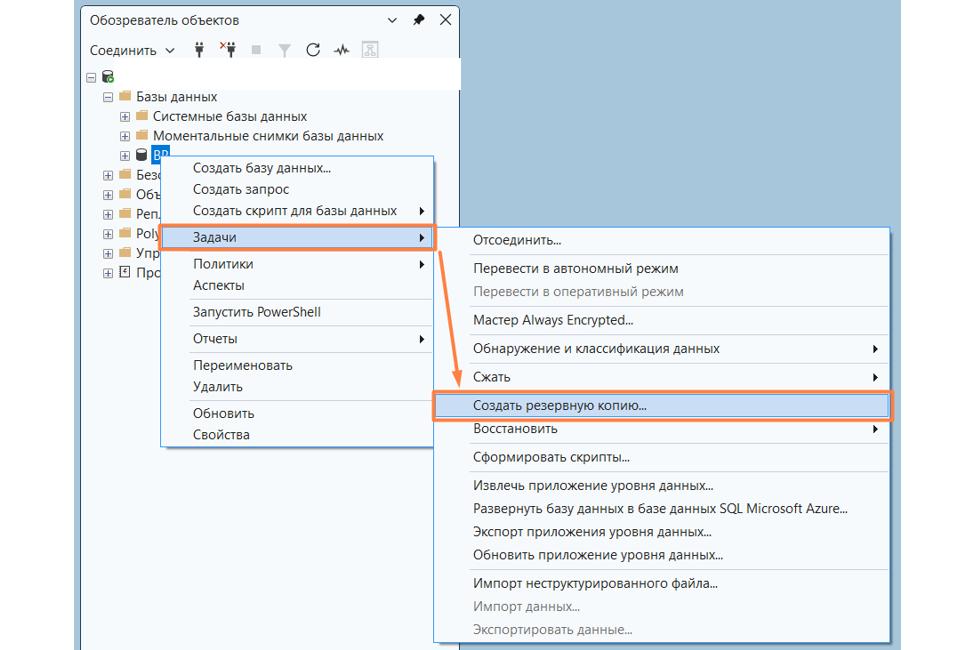Open Обнаружение и классификация данных submenu
The image size is (975, 650).
coord(662,349)
